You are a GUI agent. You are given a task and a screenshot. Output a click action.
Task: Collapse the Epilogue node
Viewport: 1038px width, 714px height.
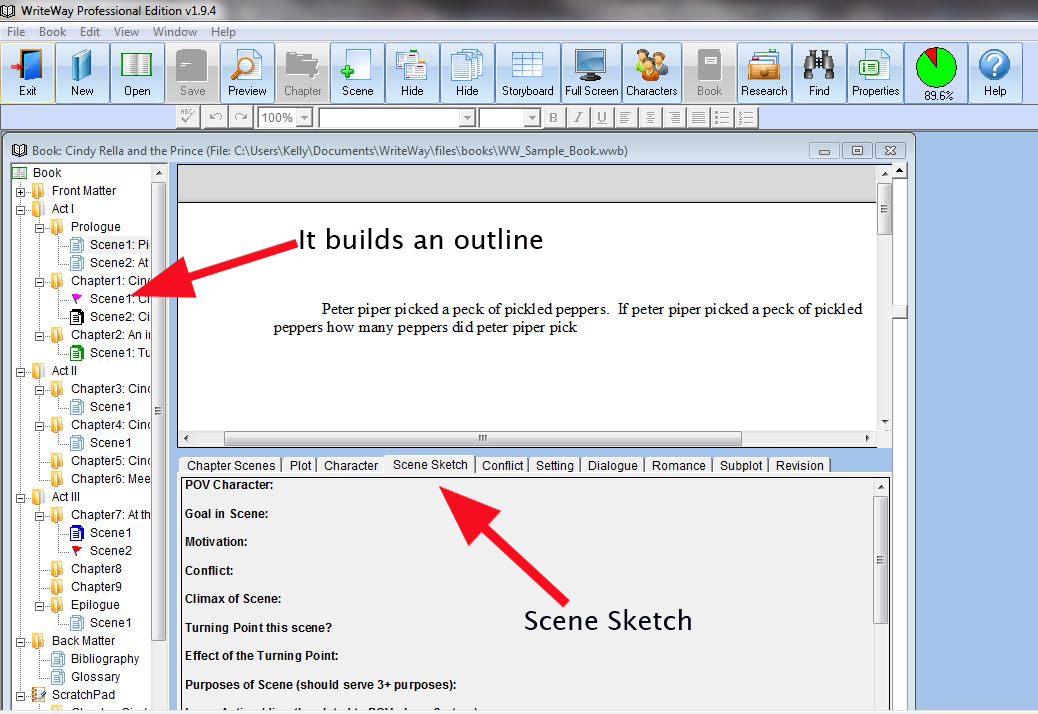[40, 605]
